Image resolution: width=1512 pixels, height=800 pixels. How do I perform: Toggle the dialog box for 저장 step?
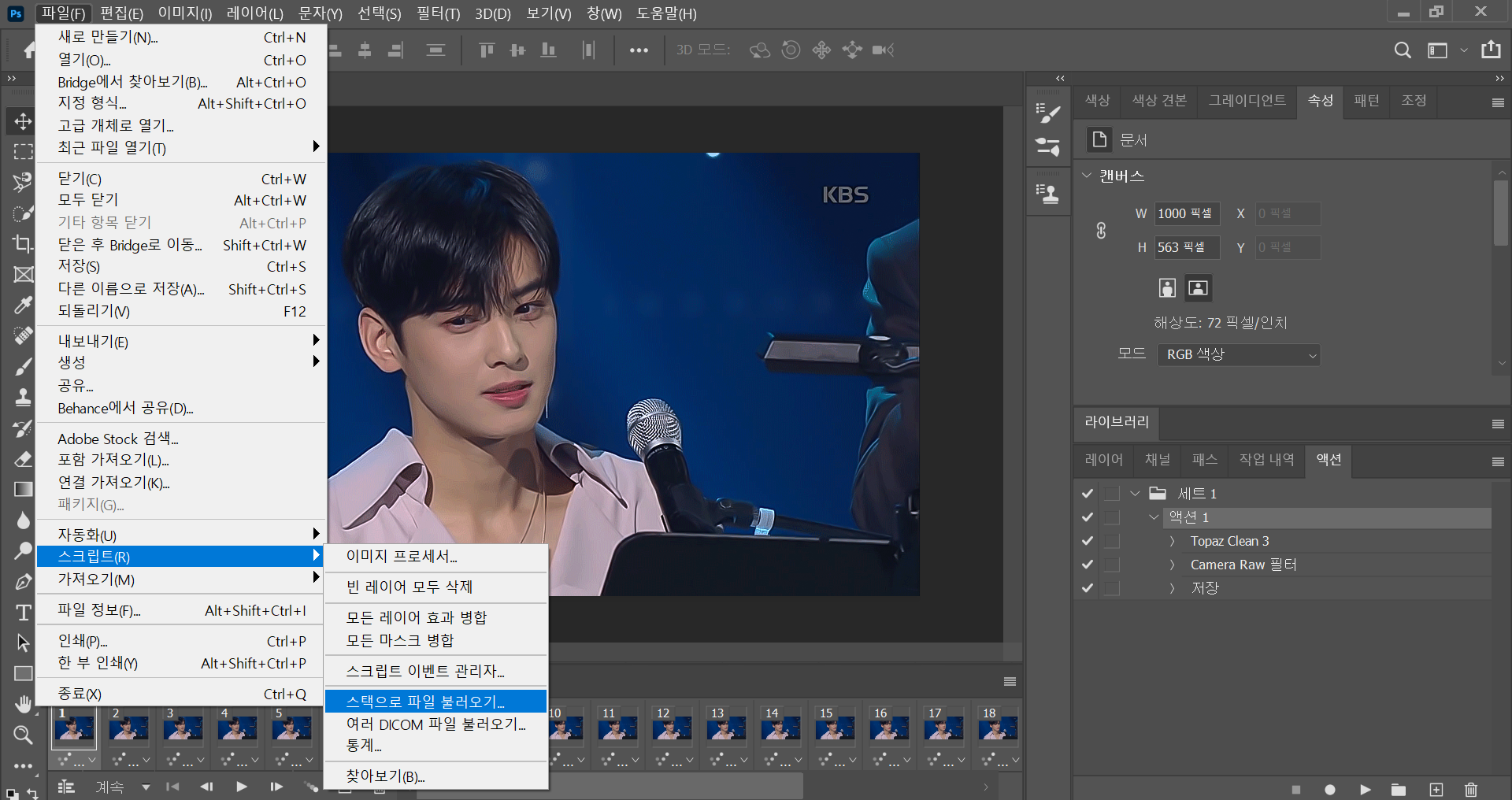pos(1112,588)
